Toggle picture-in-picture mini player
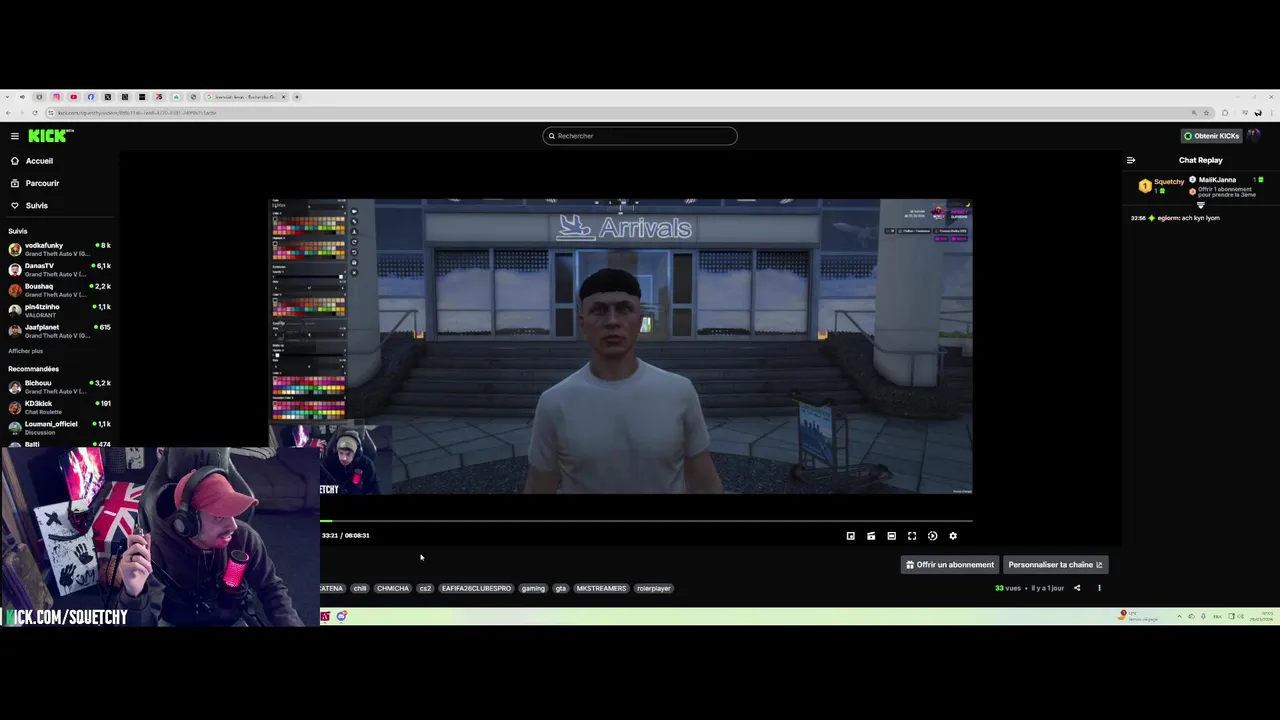The image size is (1280, 720). (x=851, y=536)
